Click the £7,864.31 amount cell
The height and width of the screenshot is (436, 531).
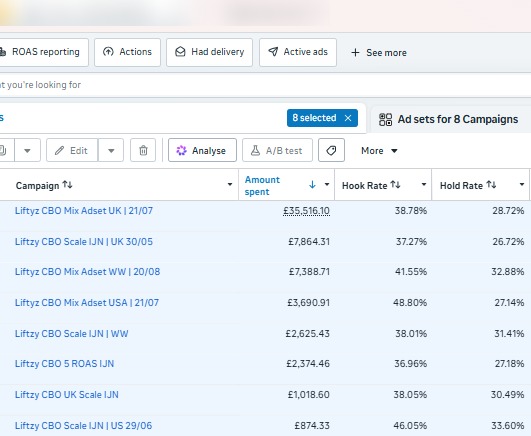tap(309, 242)
